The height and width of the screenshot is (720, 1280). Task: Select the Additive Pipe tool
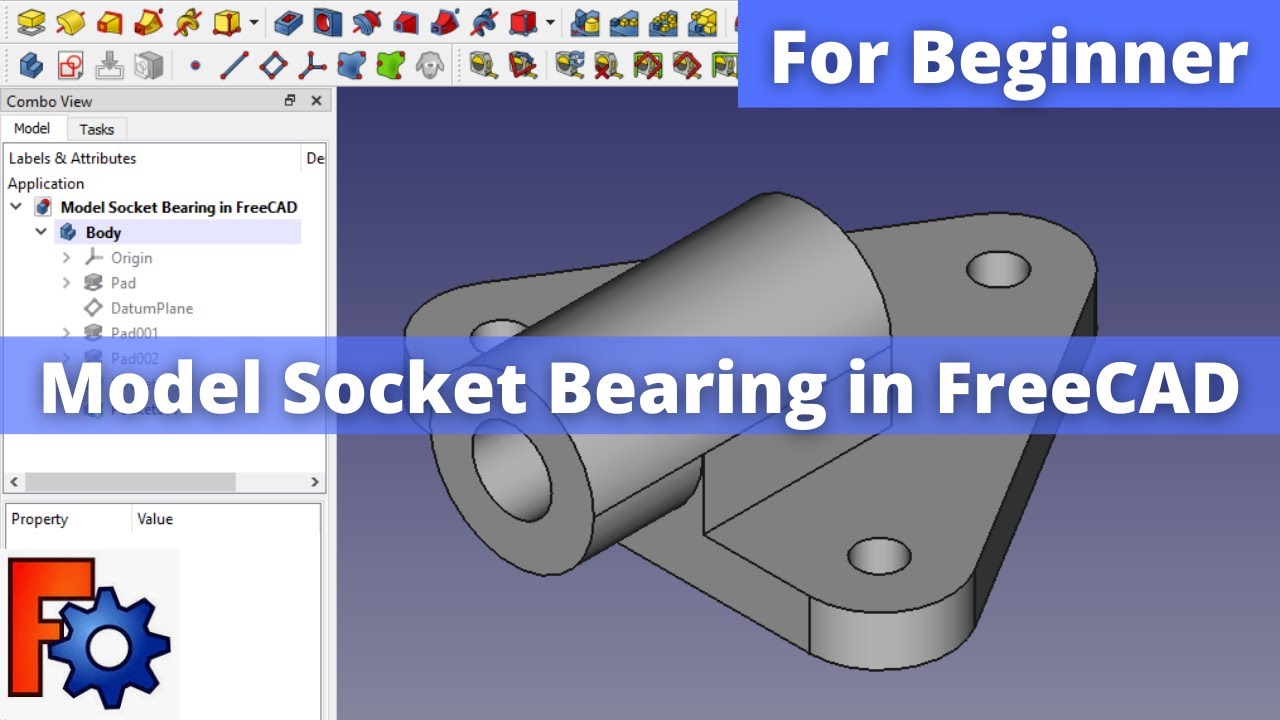tap(148, 20)
